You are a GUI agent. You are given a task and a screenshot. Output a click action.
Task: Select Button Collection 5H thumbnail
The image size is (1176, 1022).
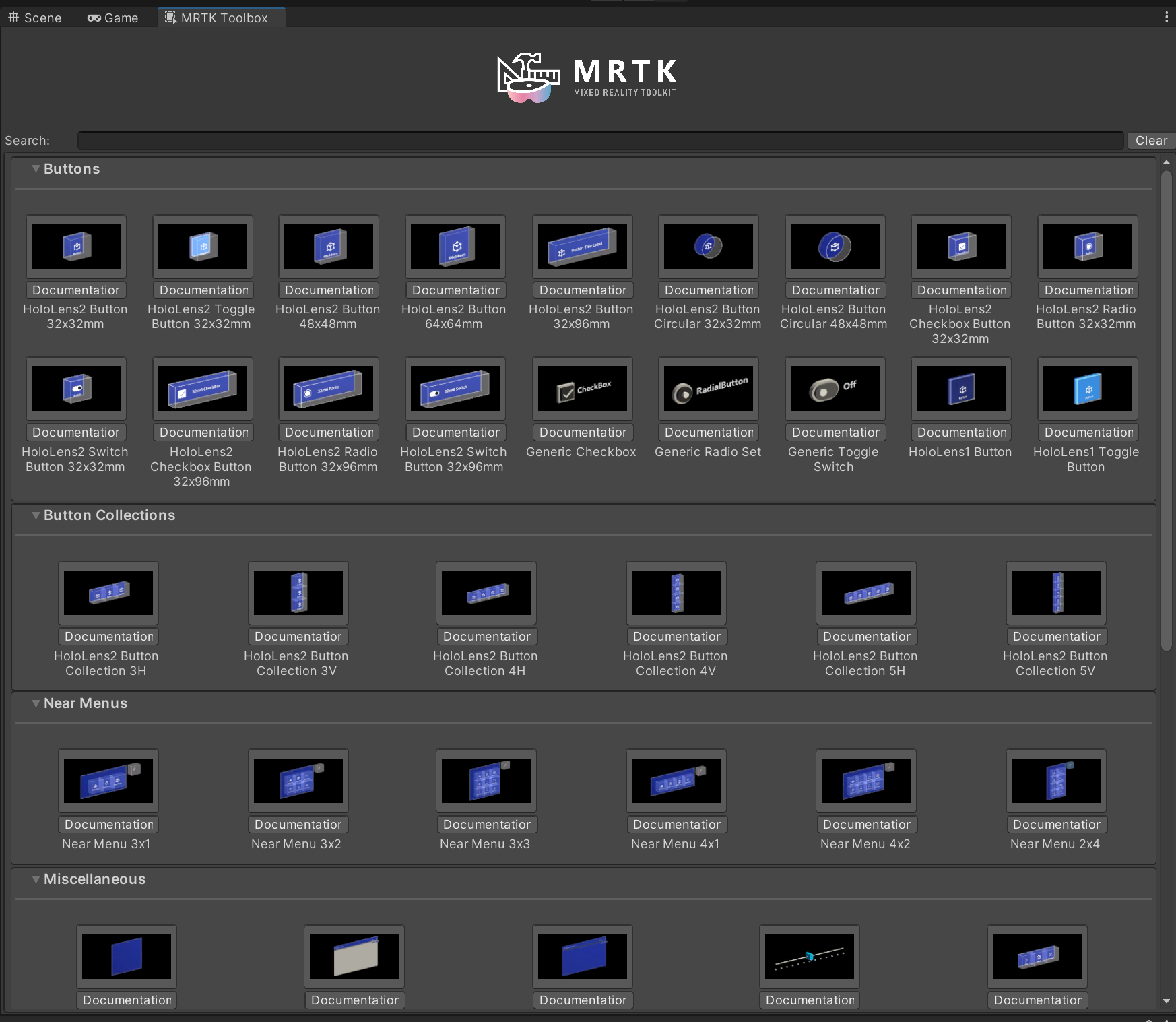(x=866, y=593)
